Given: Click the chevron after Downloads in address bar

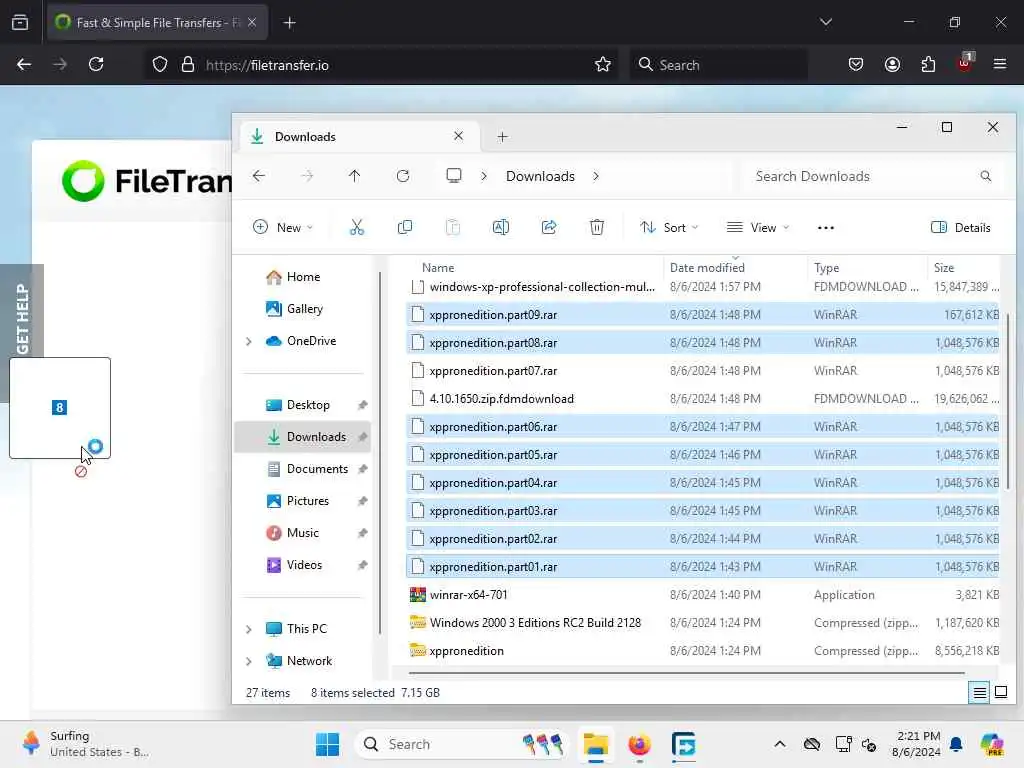Looking at the screenshot, I should pos(596,176).
